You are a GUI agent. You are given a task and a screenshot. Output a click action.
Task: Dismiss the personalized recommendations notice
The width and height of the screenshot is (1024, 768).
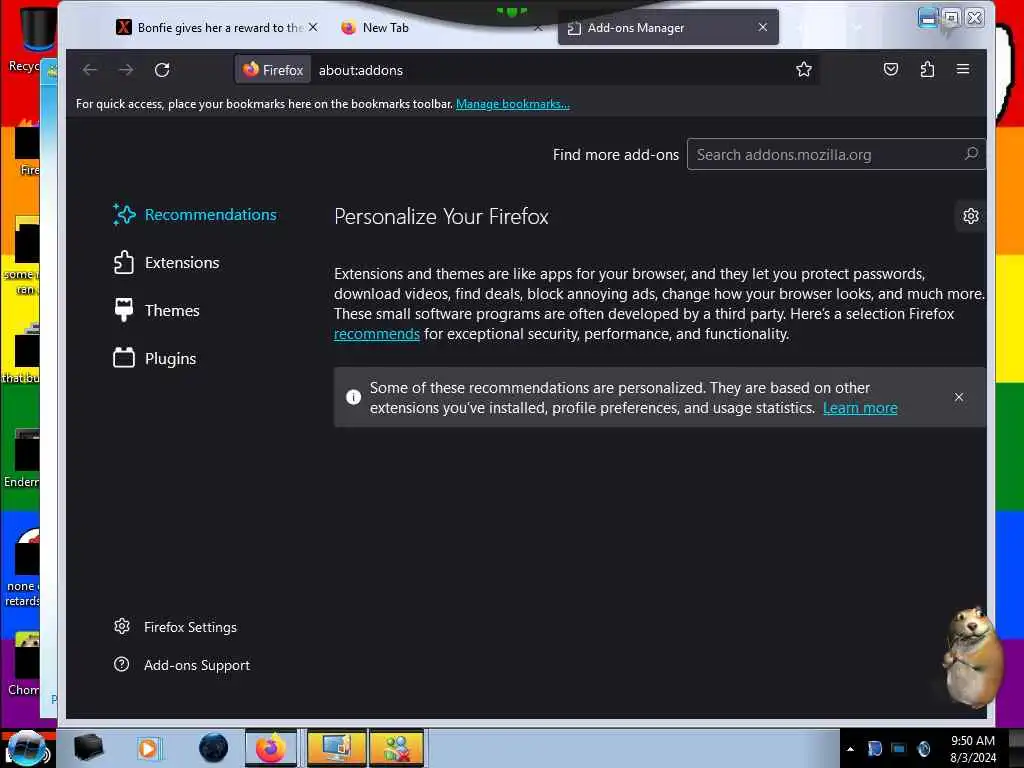coord(959,397)
